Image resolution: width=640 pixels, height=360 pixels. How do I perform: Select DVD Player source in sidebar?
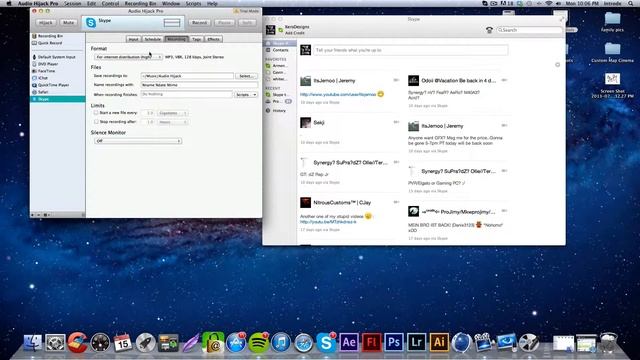point(48,64)
